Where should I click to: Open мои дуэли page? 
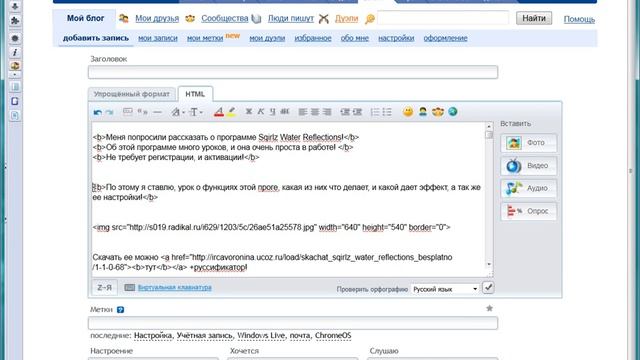(267, 38)
